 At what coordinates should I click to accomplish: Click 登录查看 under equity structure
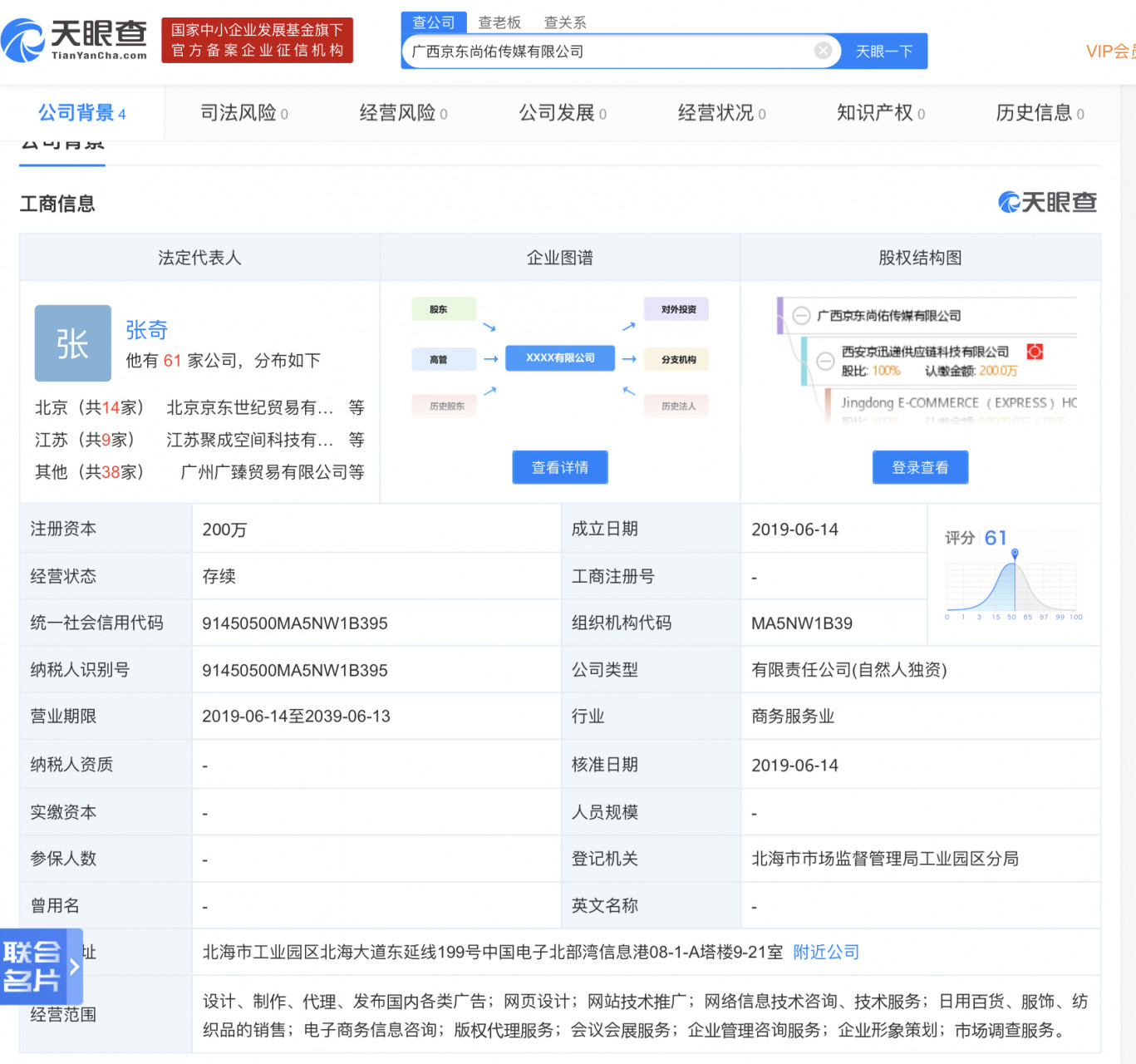(x=920, y=467)
